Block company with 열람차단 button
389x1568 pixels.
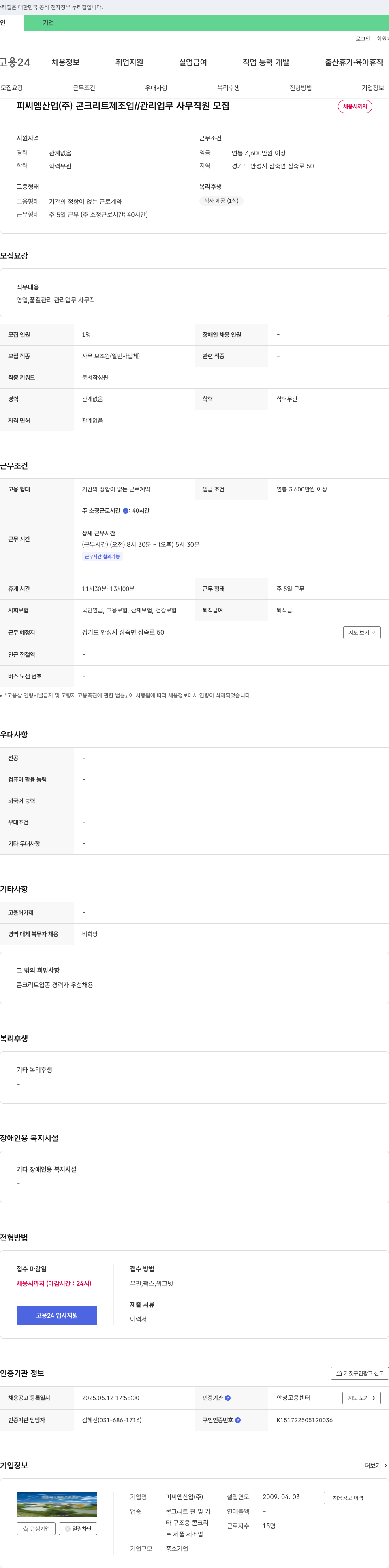point(78,1528)
